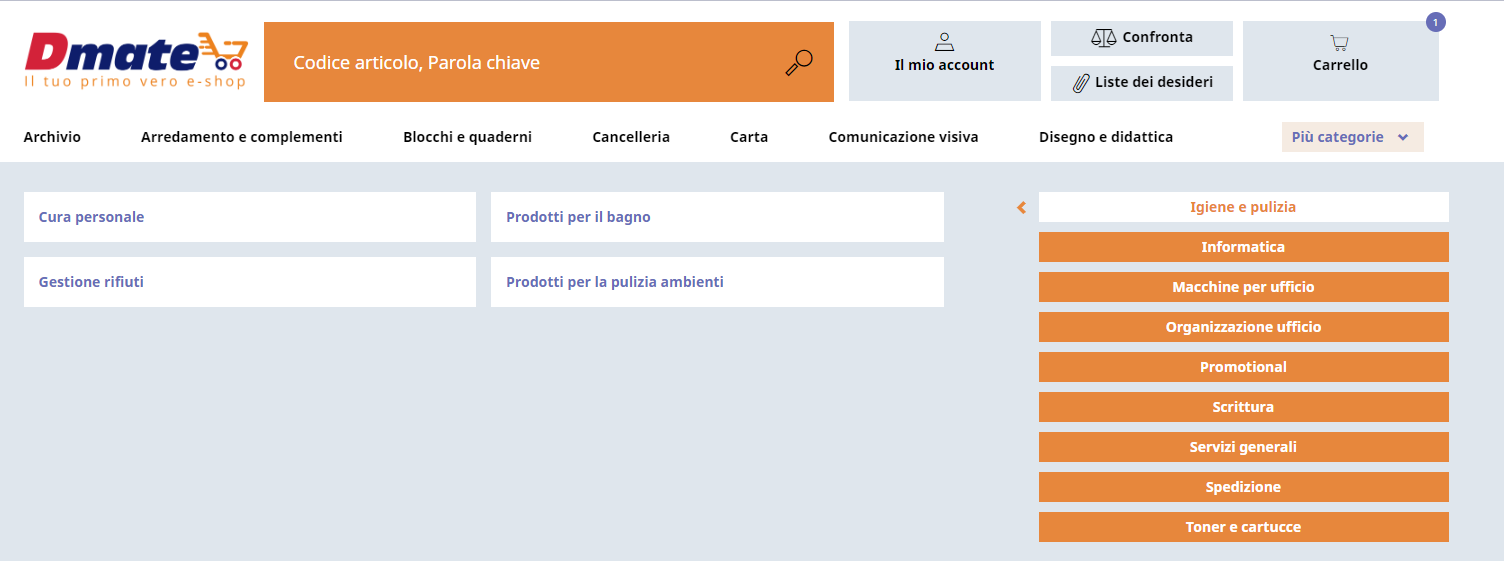Focus the Codice articolo search field
Image resolution: width=1504 pixels, height=561 pixels.
[525, 63]
